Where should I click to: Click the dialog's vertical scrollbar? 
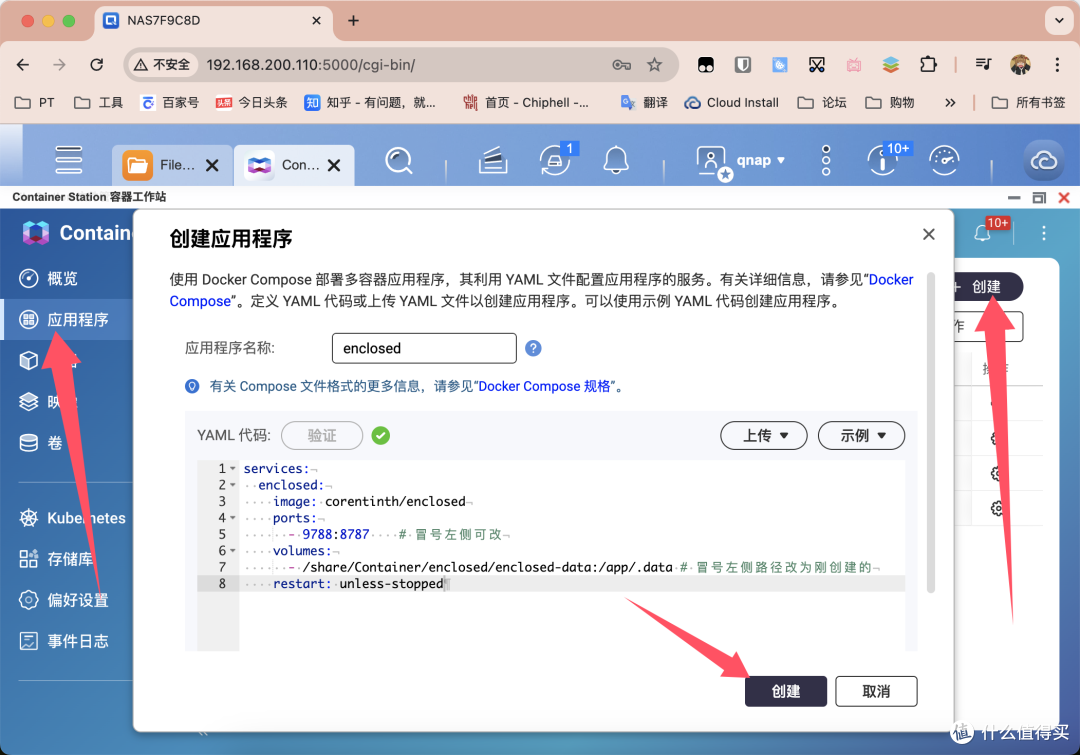click(931, 430)
